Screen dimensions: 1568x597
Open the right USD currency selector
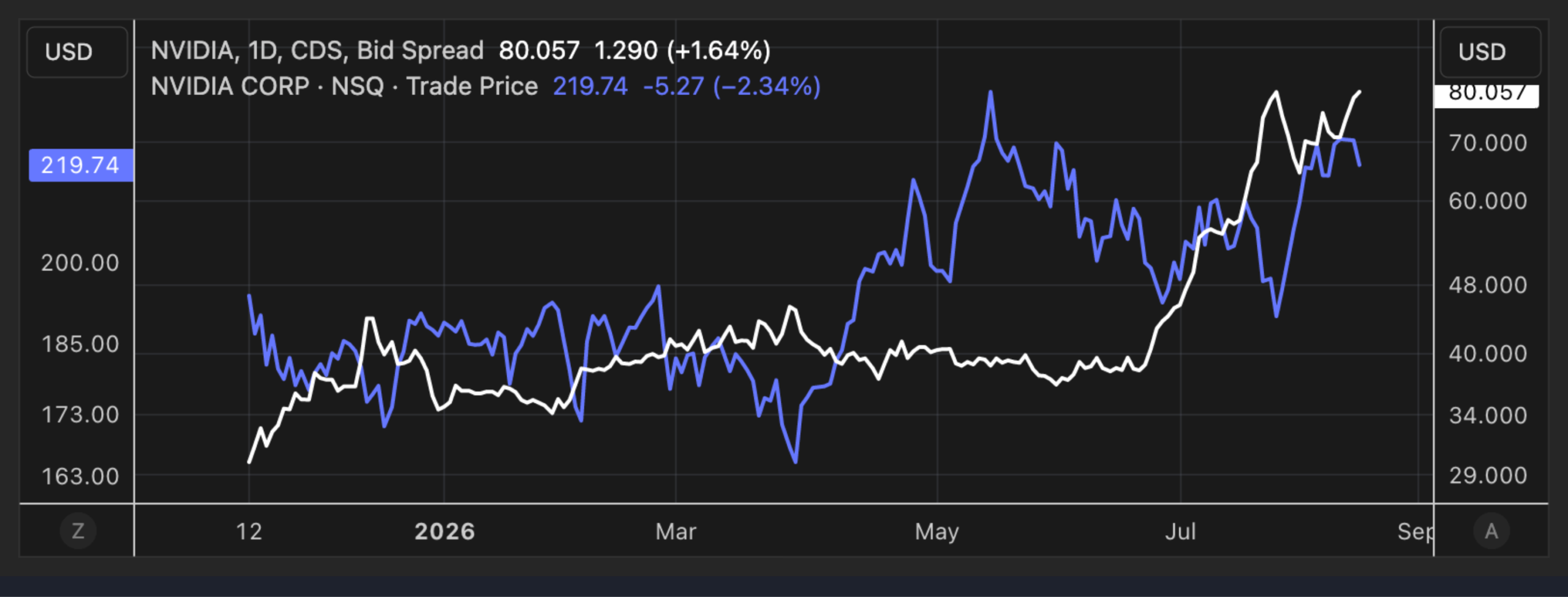coord(1490,52)
